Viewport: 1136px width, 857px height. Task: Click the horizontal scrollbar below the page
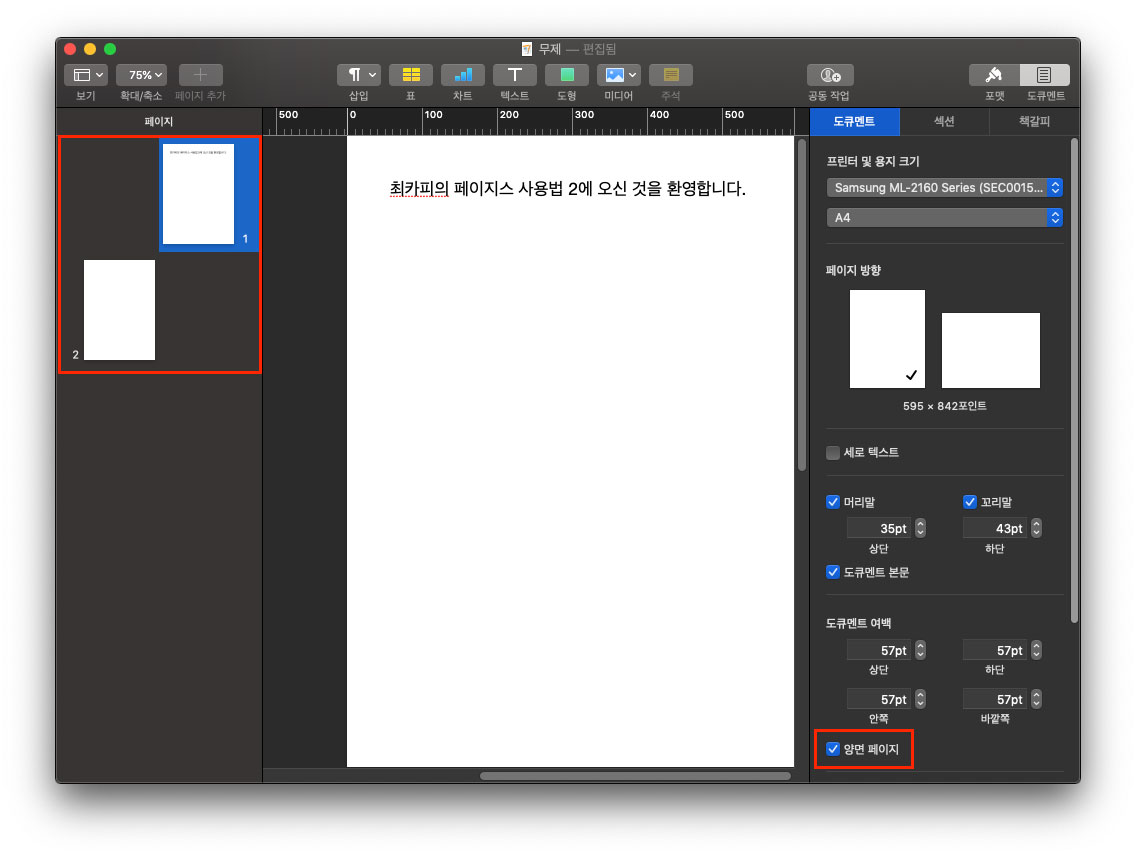tap(635, 776)
